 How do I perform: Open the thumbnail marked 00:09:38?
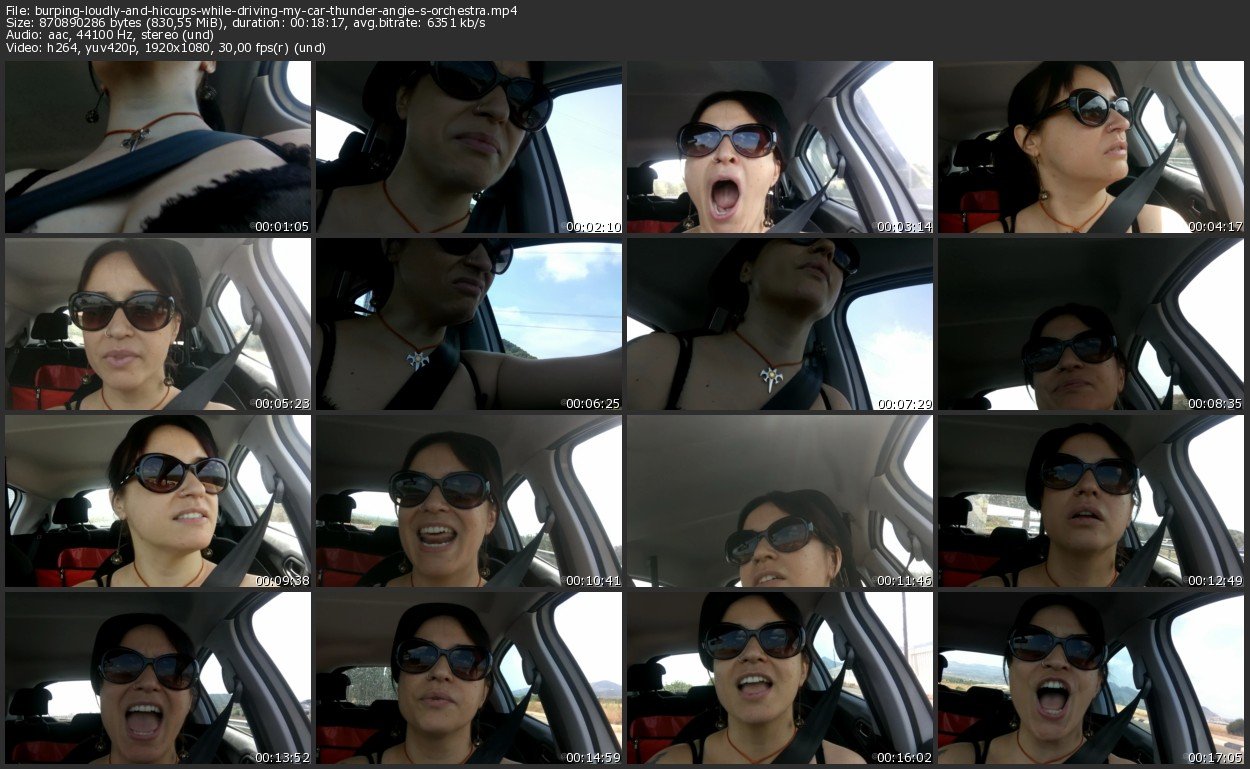pyautogui.click(x=158, y=501)
